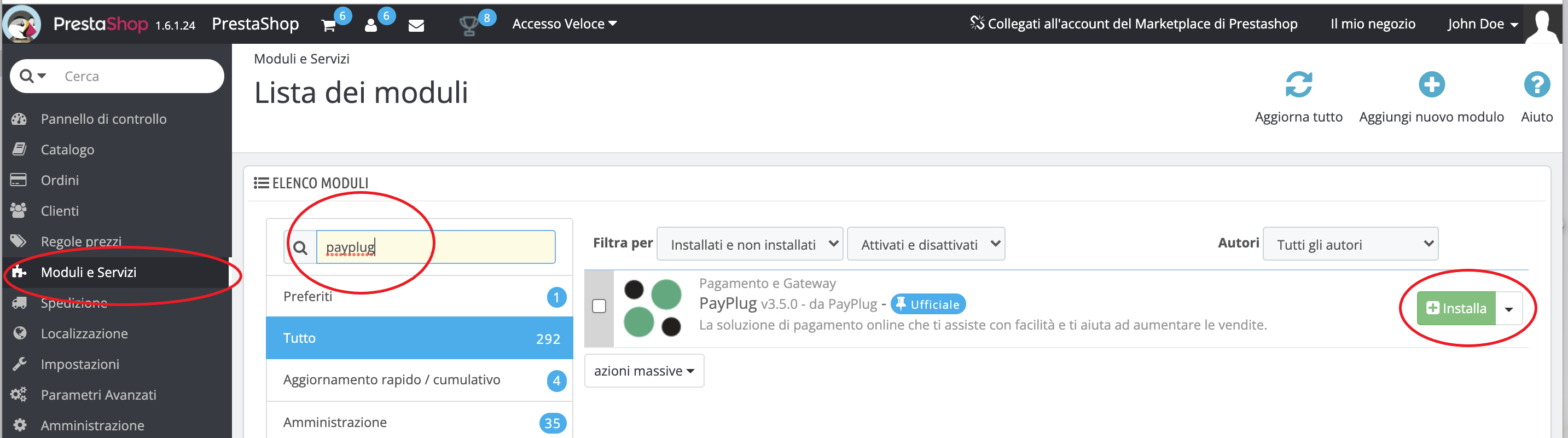This screenshot has height=438, width=1568.
Task: Open the Tutti gli autori dropdown
Action: click(1350, 244)
